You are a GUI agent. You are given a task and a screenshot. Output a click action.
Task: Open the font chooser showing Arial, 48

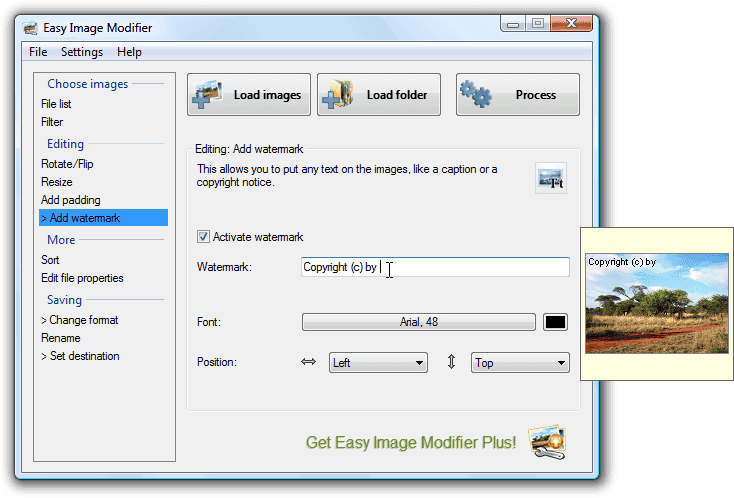[x=418, y=322]
